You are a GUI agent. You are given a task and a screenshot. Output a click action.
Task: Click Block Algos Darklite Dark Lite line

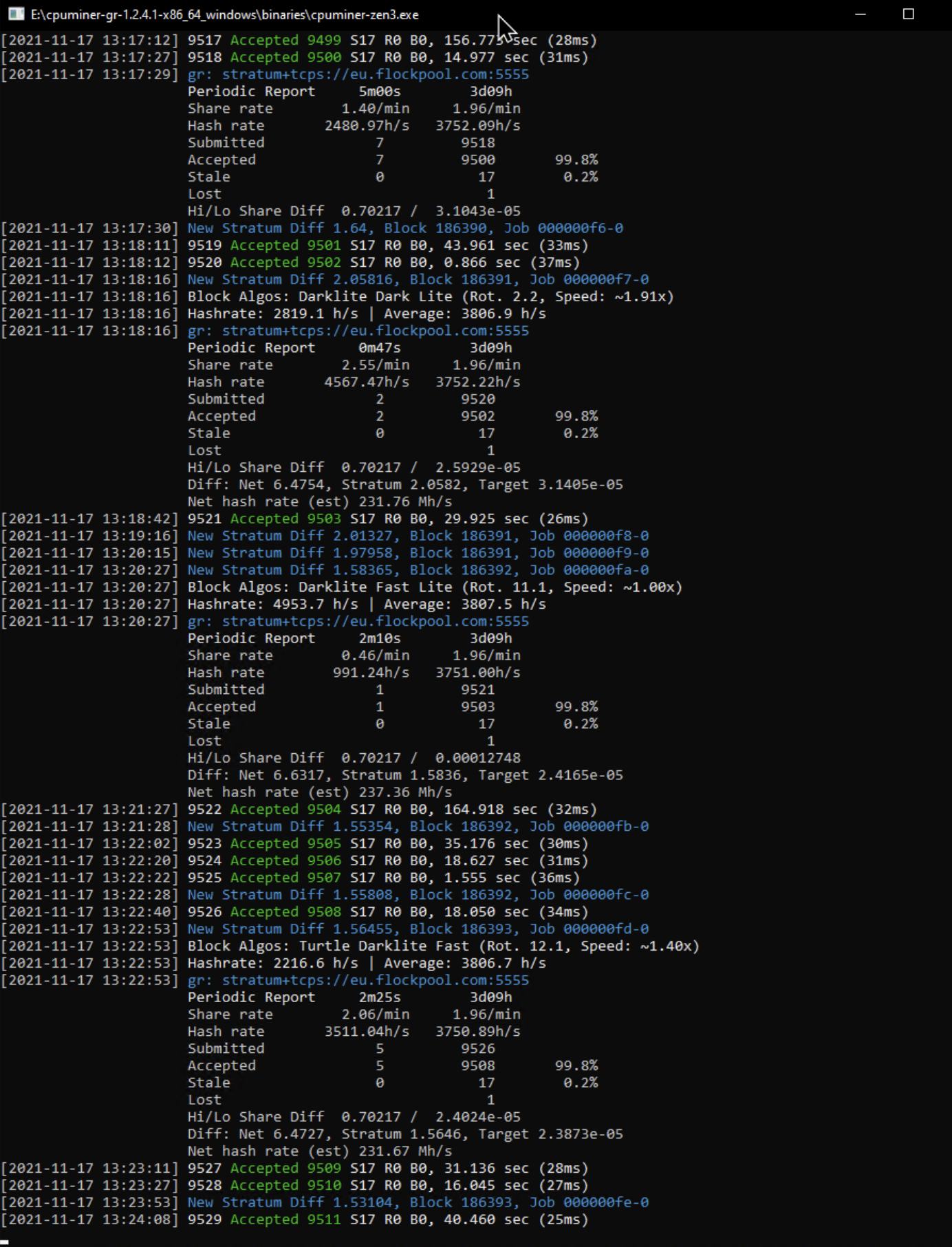click(x=431, y=296)
